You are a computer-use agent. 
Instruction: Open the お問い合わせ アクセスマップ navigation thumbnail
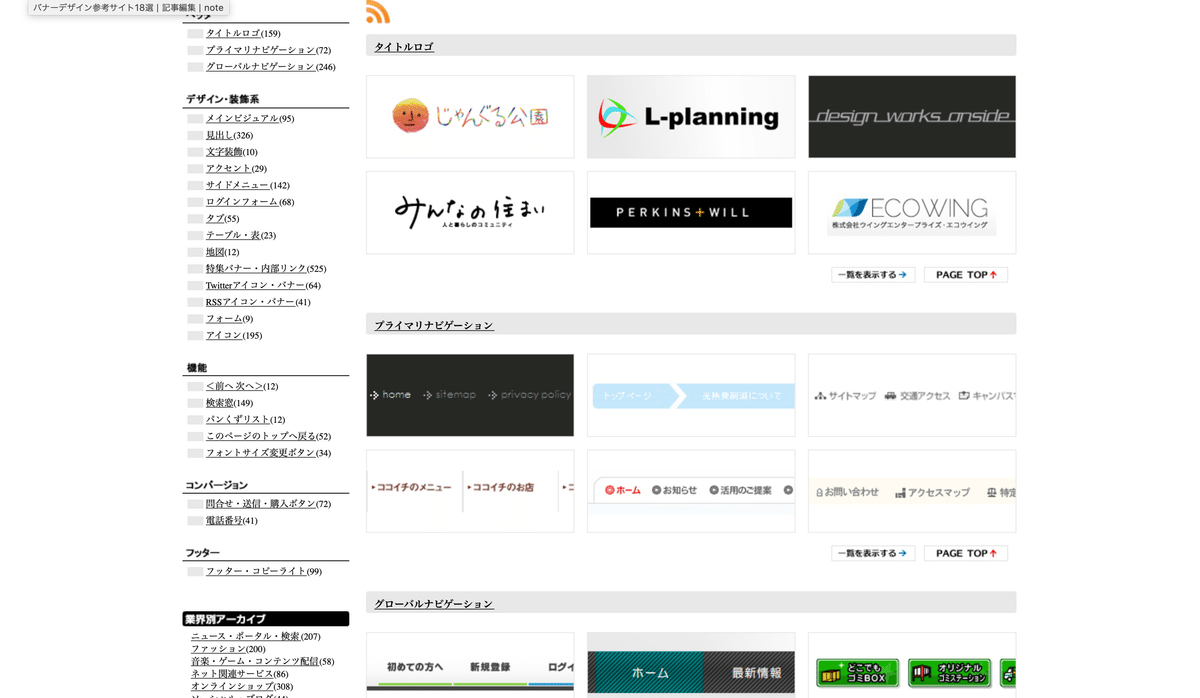[x=912, y=491]
